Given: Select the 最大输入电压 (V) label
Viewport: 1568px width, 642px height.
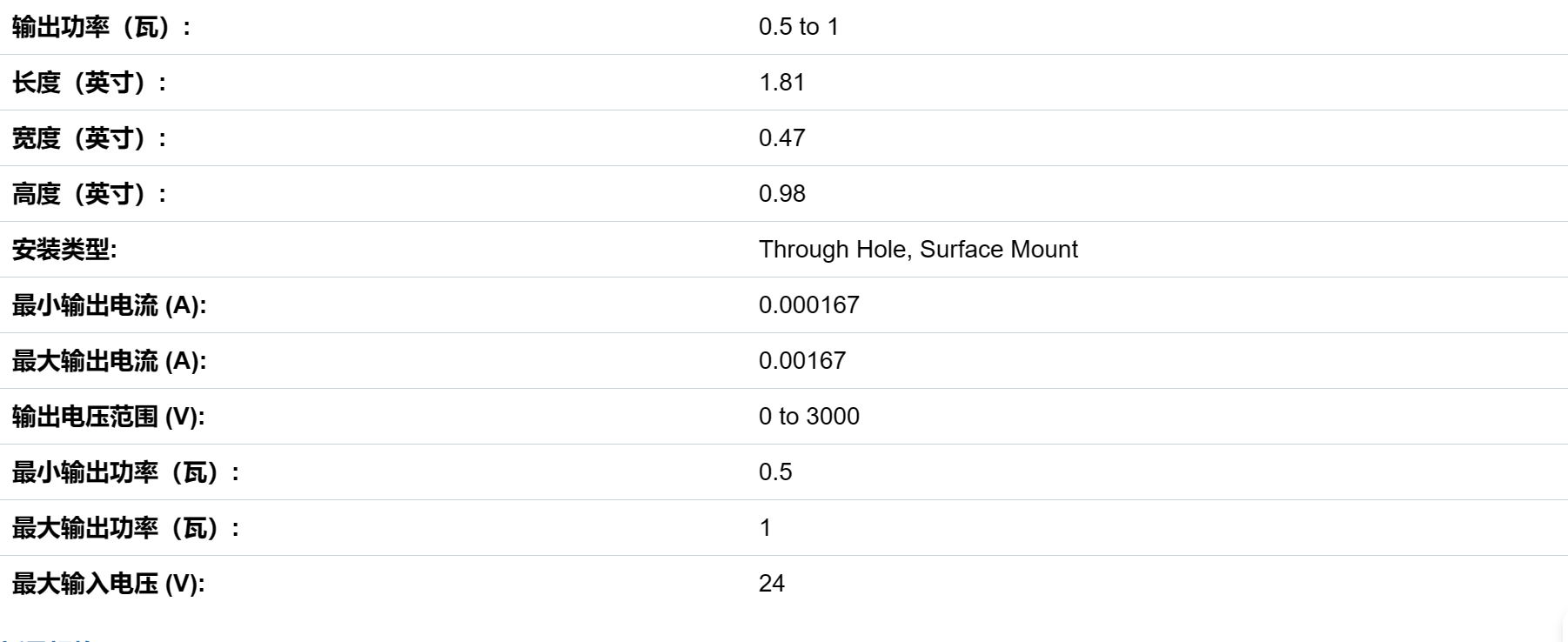Looking at the screenshot, I should coord(109,584).
